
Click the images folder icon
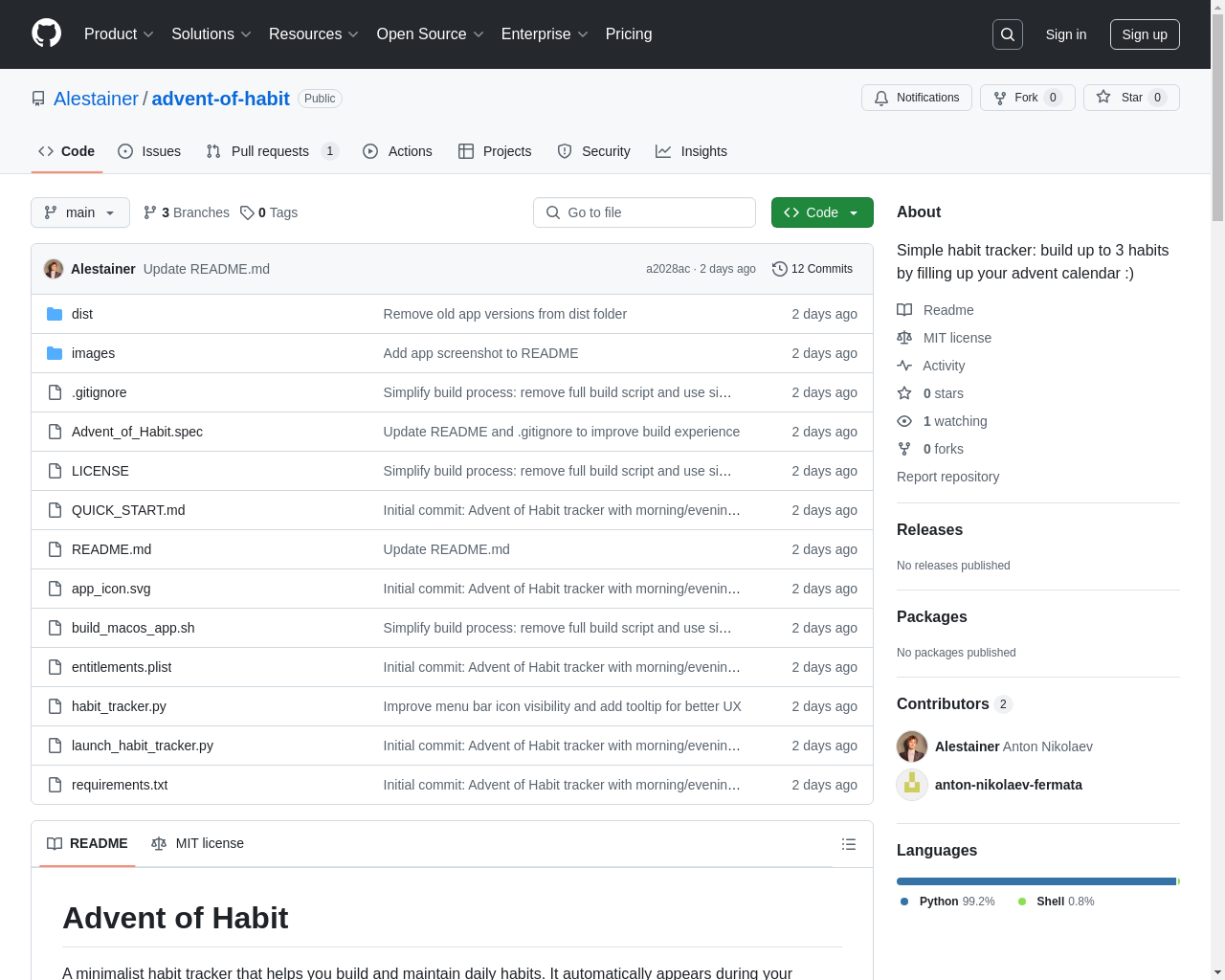[55, 353]
